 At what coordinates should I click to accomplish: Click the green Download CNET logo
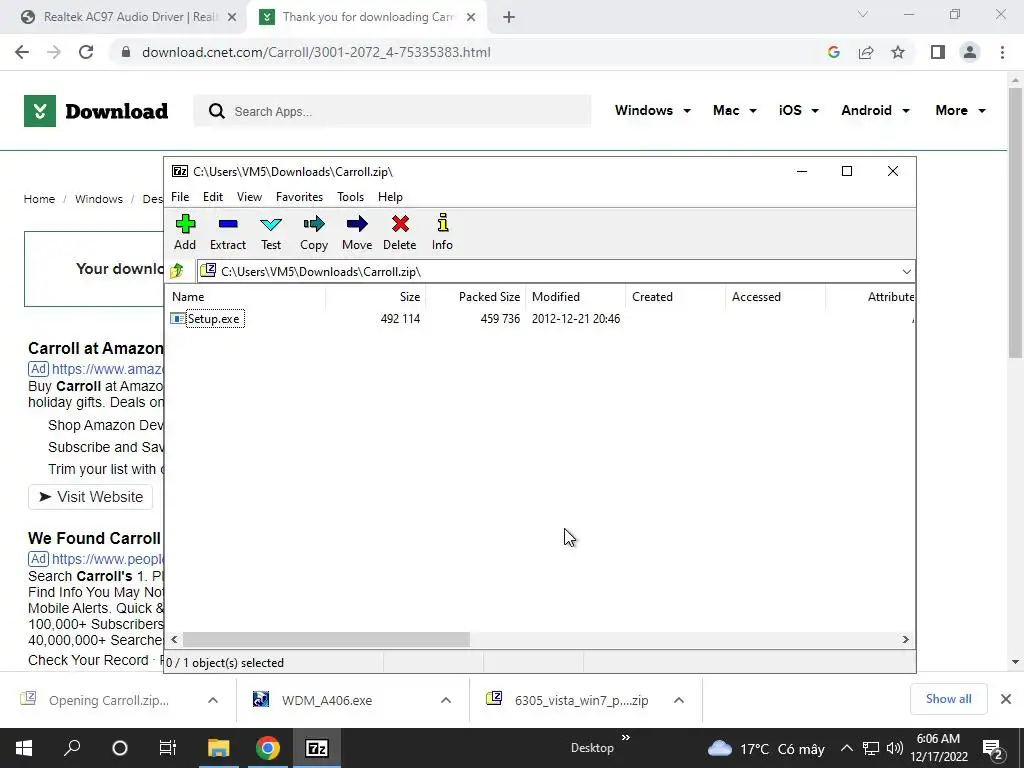(96, 111)
